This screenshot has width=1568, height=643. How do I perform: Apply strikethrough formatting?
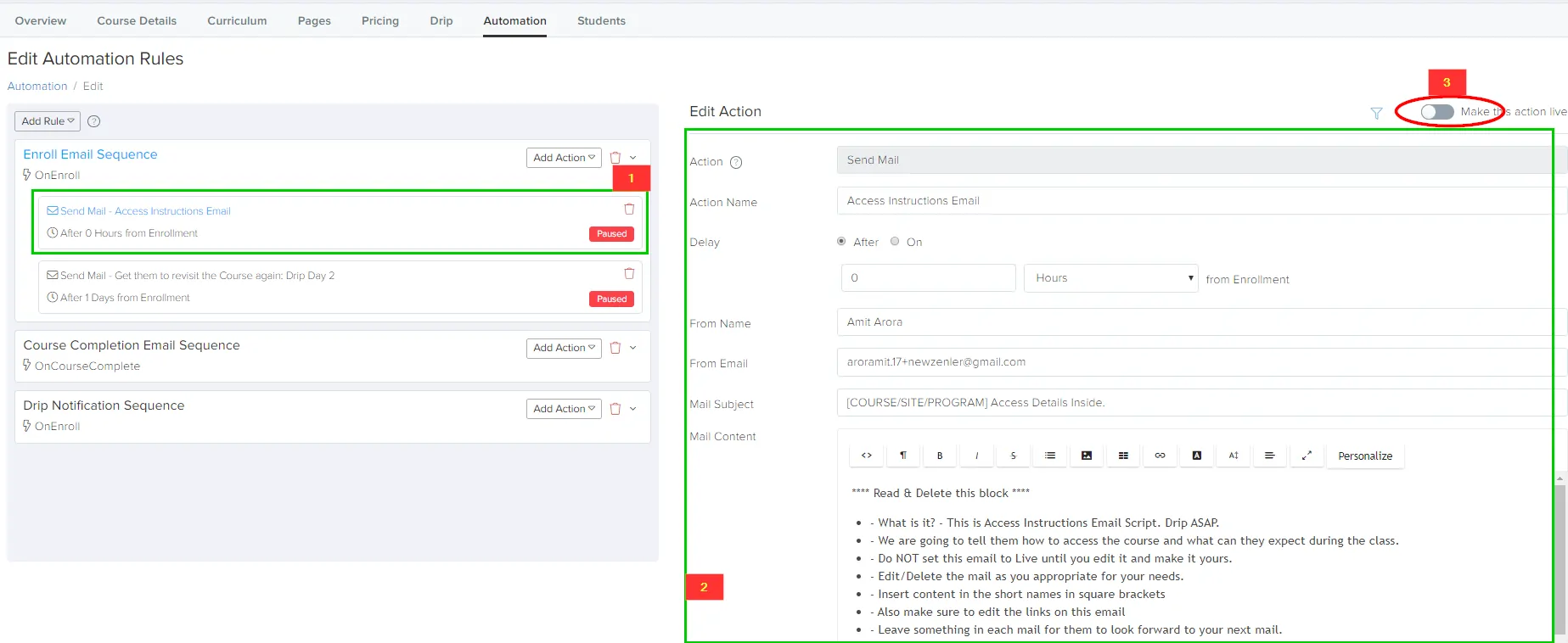(1013, 456)
